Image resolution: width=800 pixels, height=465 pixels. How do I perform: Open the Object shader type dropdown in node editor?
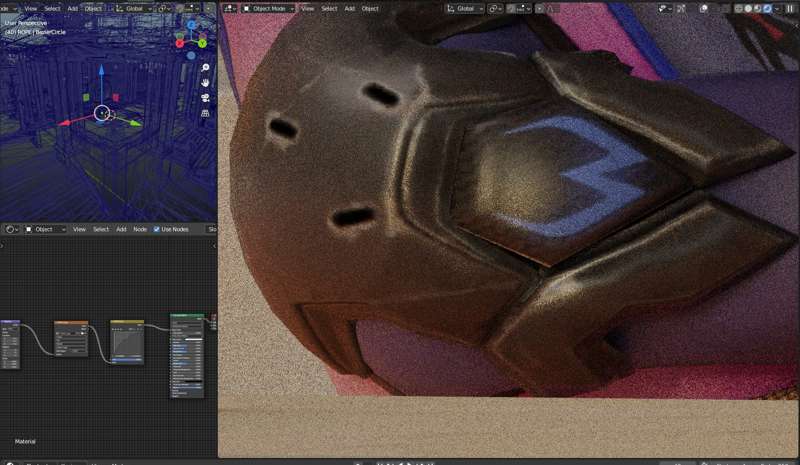pyautogui.click(x=45, y=229)
